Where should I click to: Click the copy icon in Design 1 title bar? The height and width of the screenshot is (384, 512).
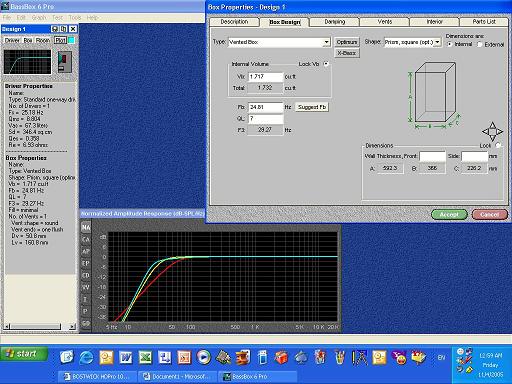(64, 29)
